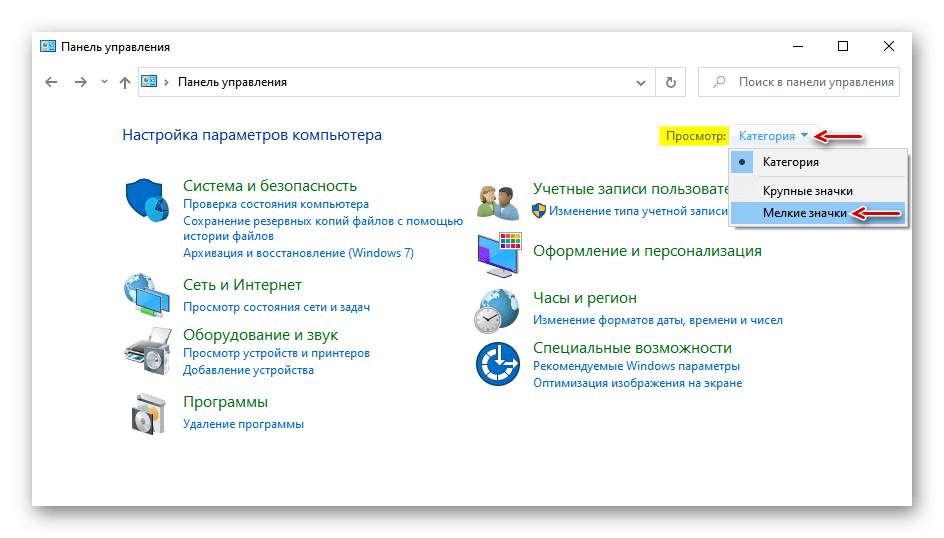
Task: Click the Просмотр: label
Action: coord(695,136)
